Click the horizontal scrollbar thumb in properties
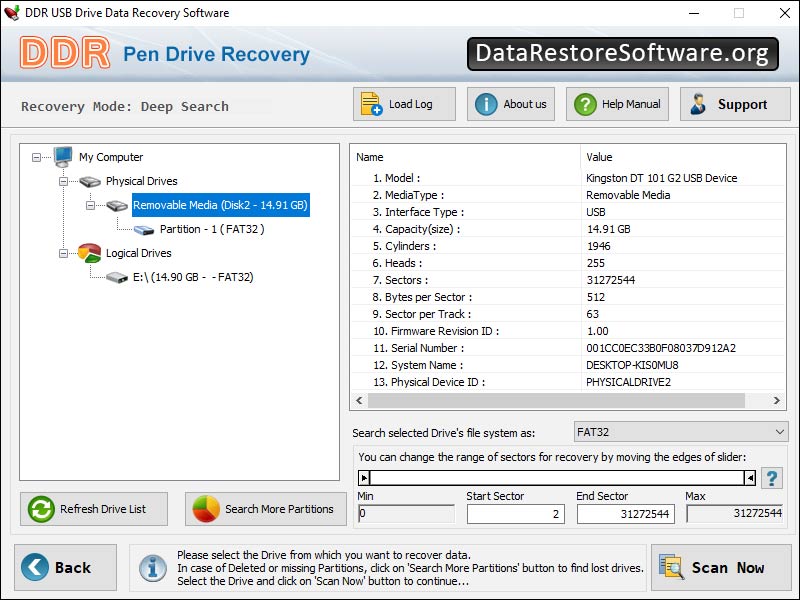The width and height of the screenshot is (800, 600). pos(556,401)
